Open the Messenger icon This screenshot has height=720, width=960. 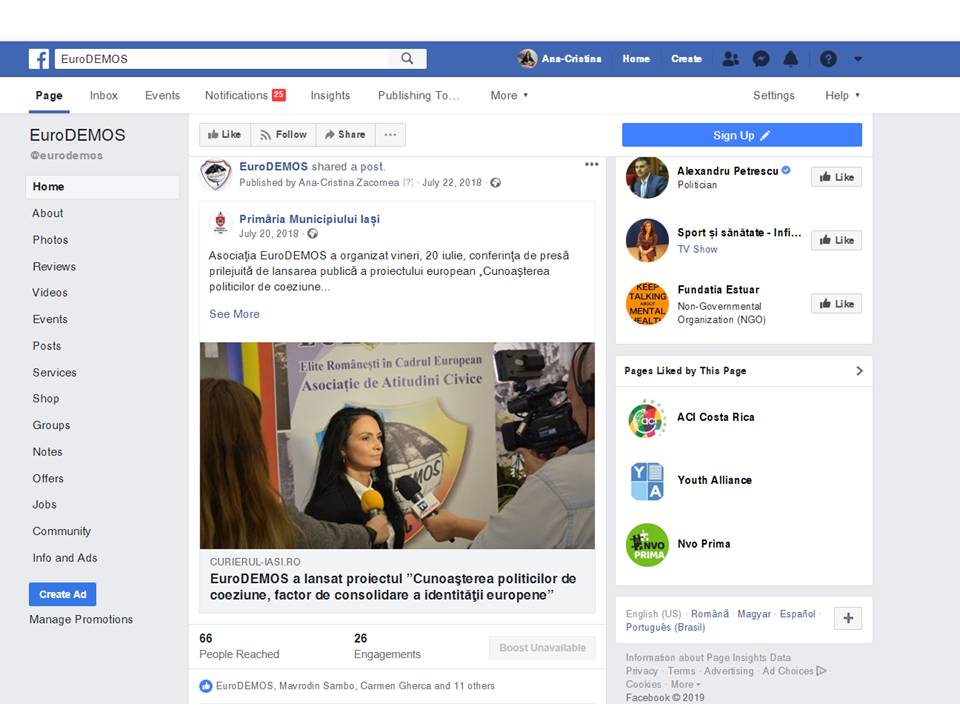pos(761,59)
